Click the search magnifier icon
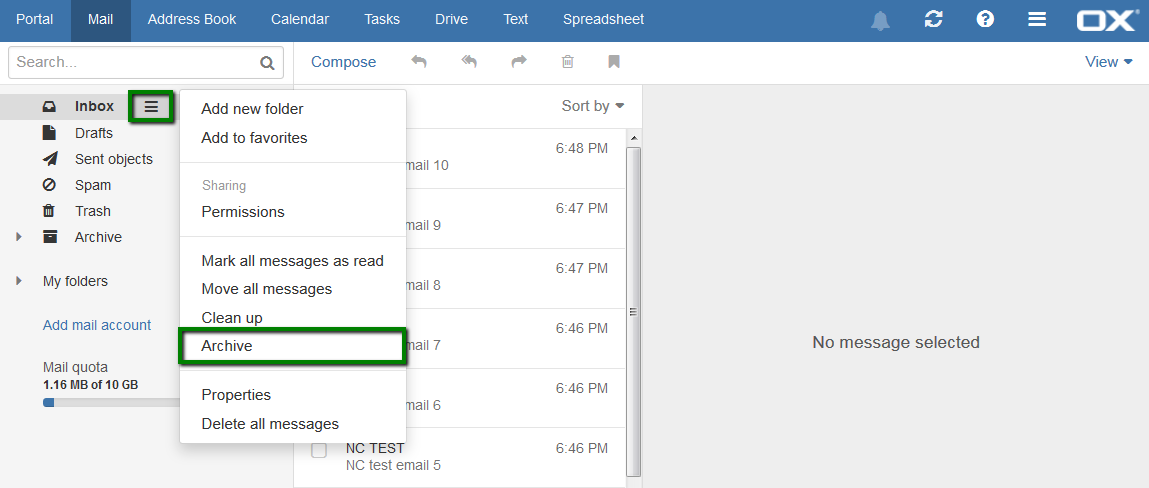The width and height of the screenshot is (1149, 488). pyautogui.click(x=267, y=63)
